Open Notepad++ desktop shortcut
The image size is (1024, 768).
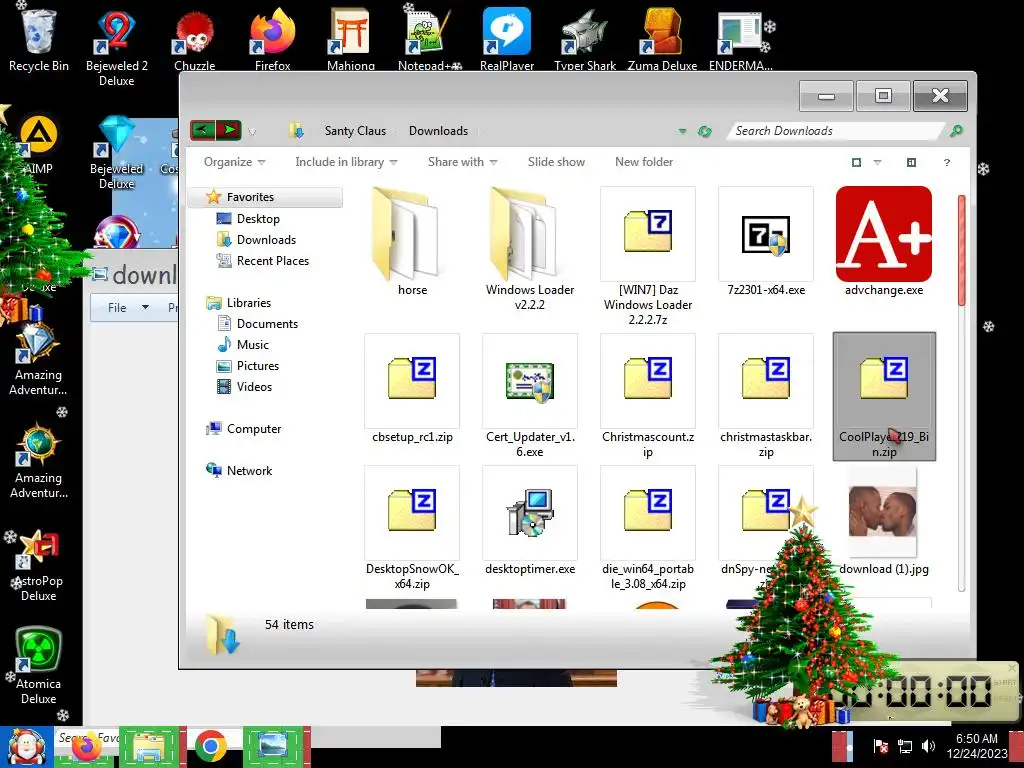(428, 39)
